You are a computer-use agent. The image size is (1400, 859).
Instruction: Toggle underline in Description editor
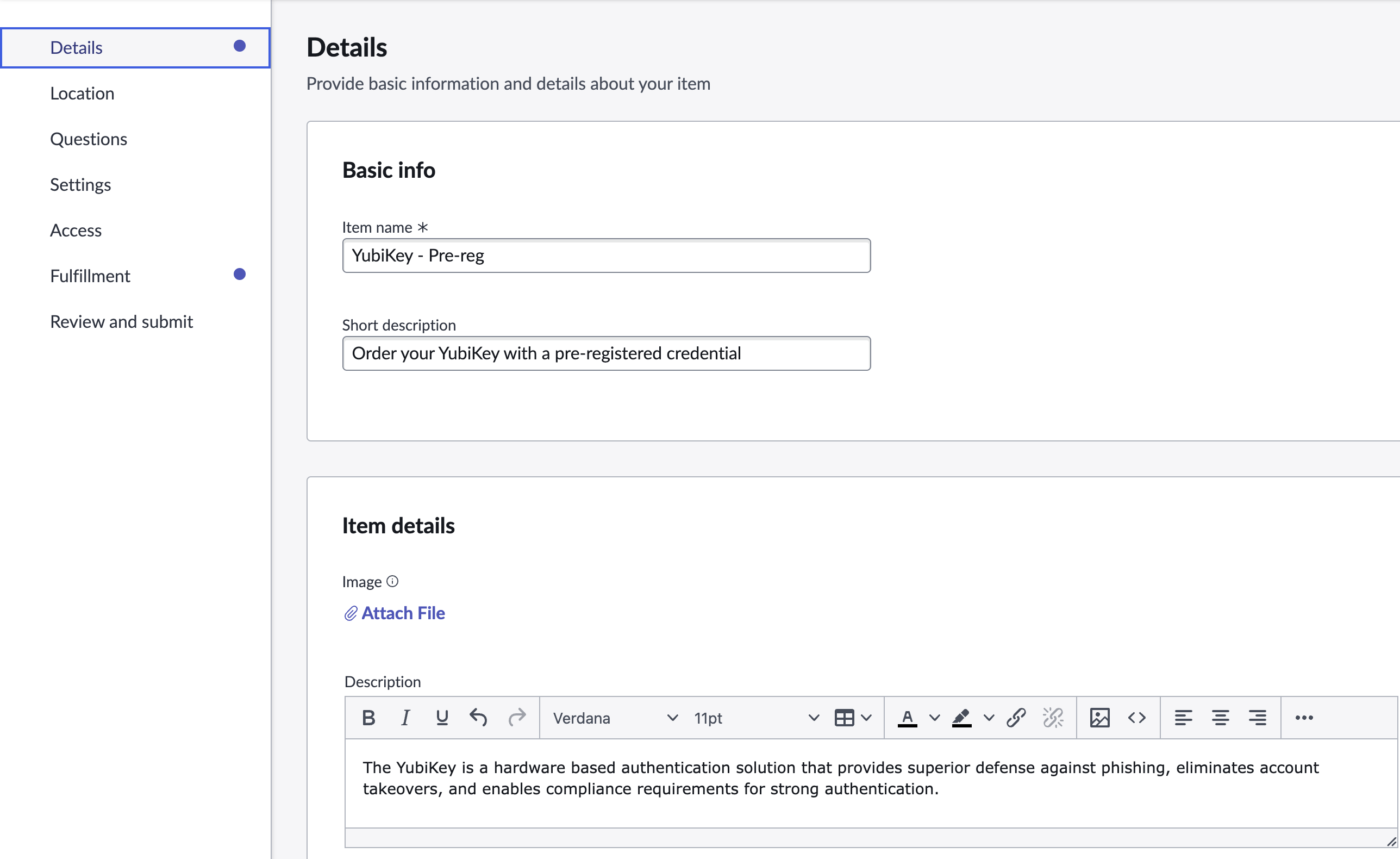click(442, 718)
